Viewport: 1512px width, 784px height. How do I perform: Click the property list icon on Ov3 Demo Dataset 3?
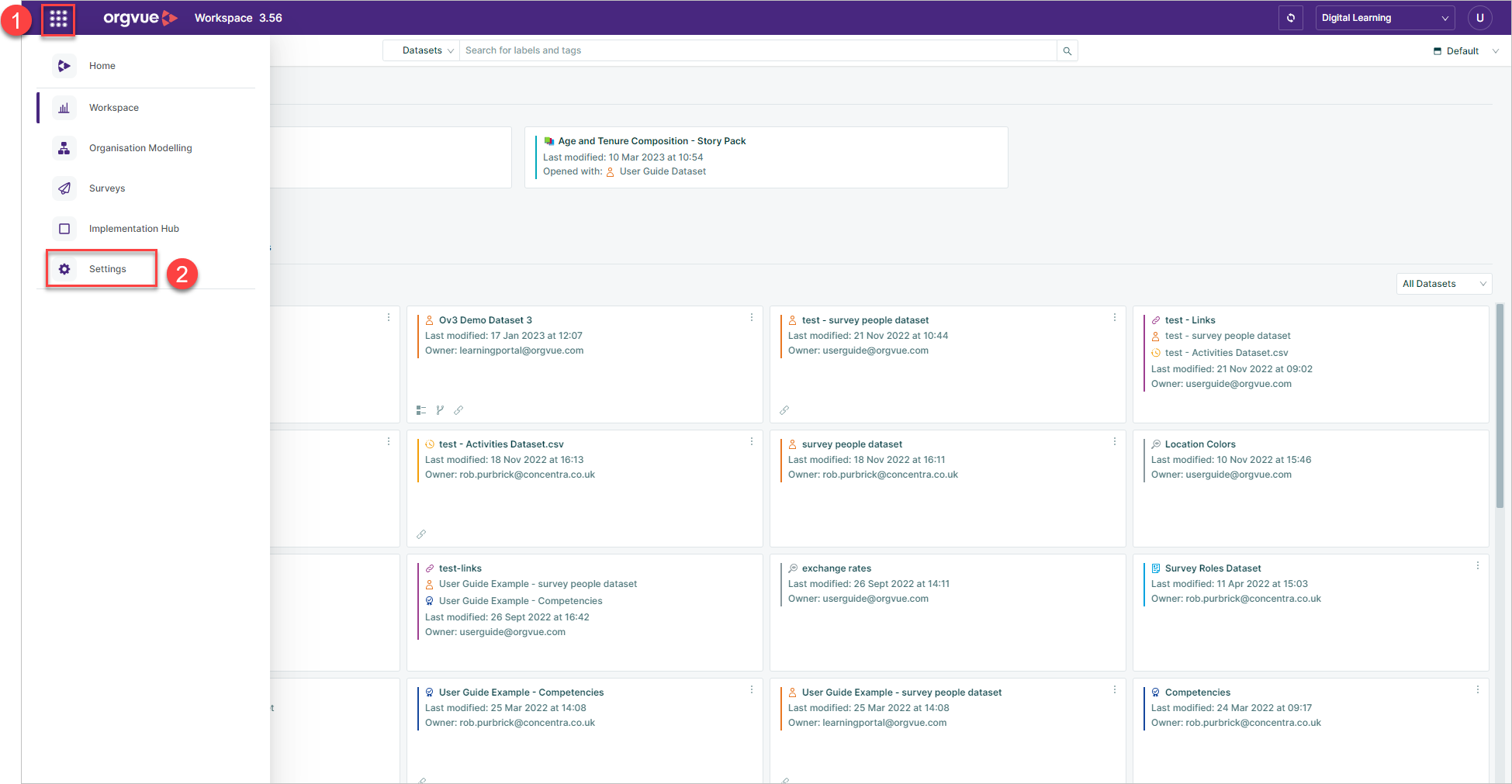[x=421, y=409]
